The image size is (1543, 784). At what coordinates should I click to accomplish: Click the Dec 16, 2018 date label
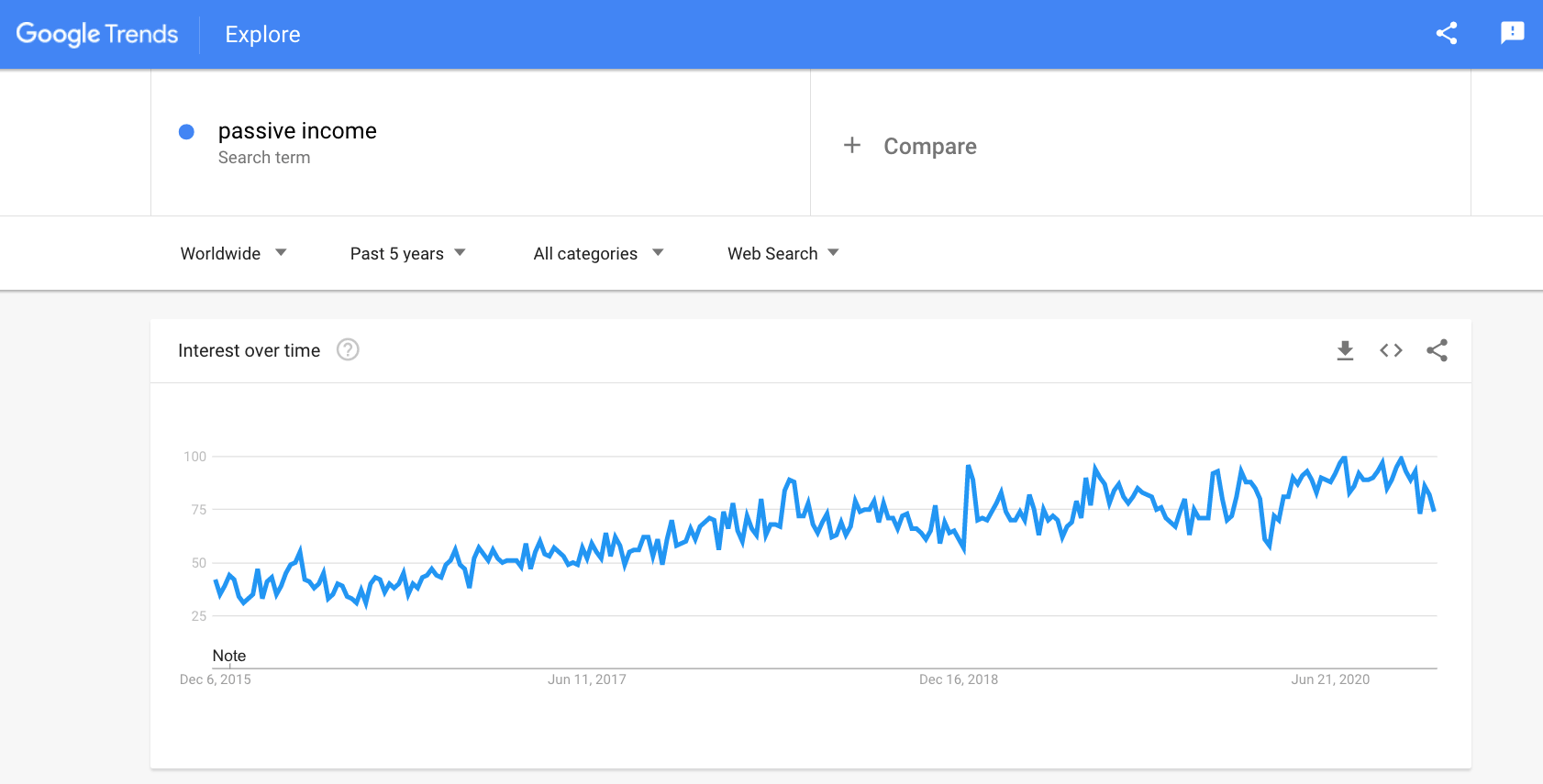959,679
